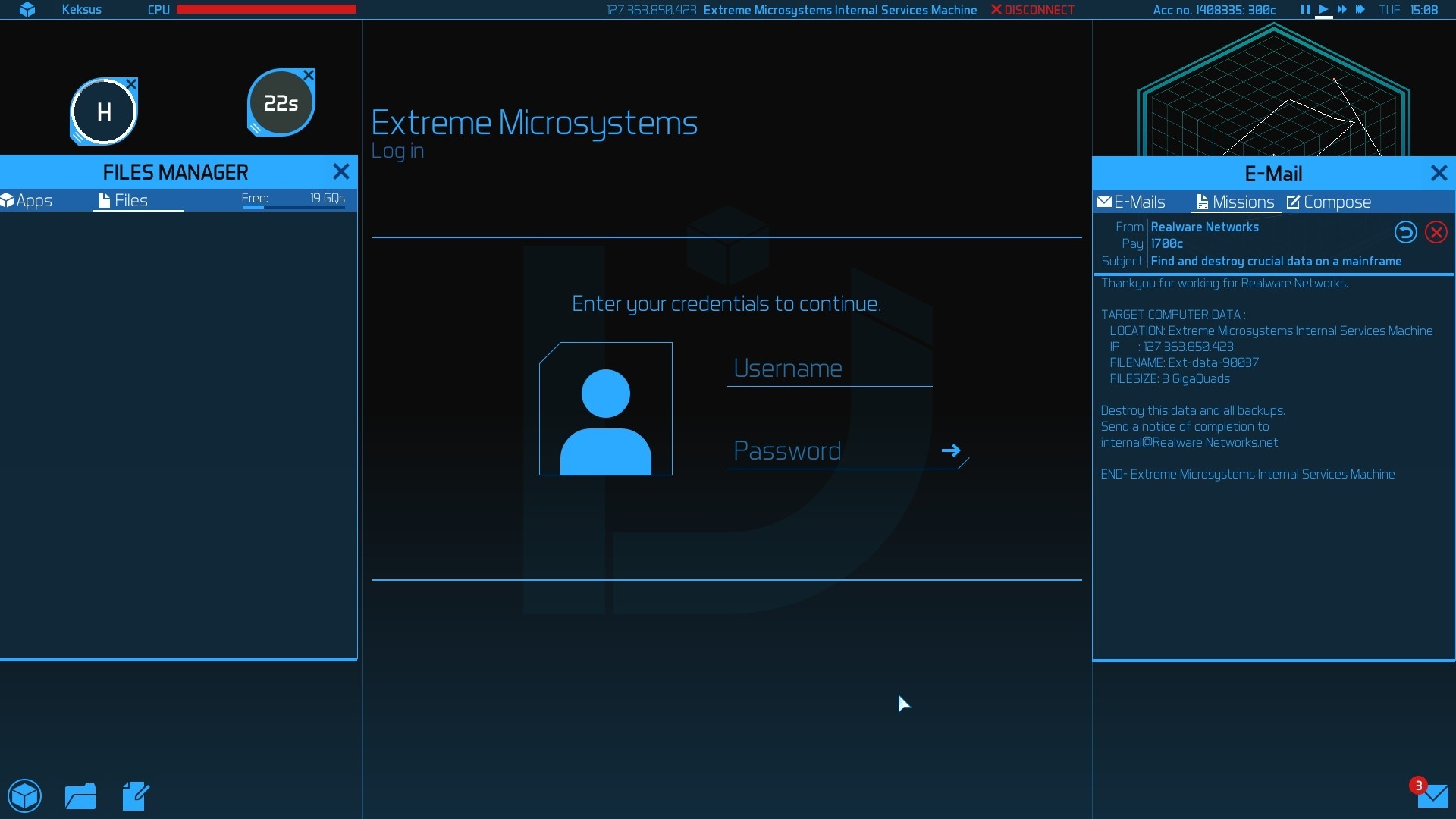The image size is (1456, 819).
Task: Focus the Username field
Action: pos(829,369)
